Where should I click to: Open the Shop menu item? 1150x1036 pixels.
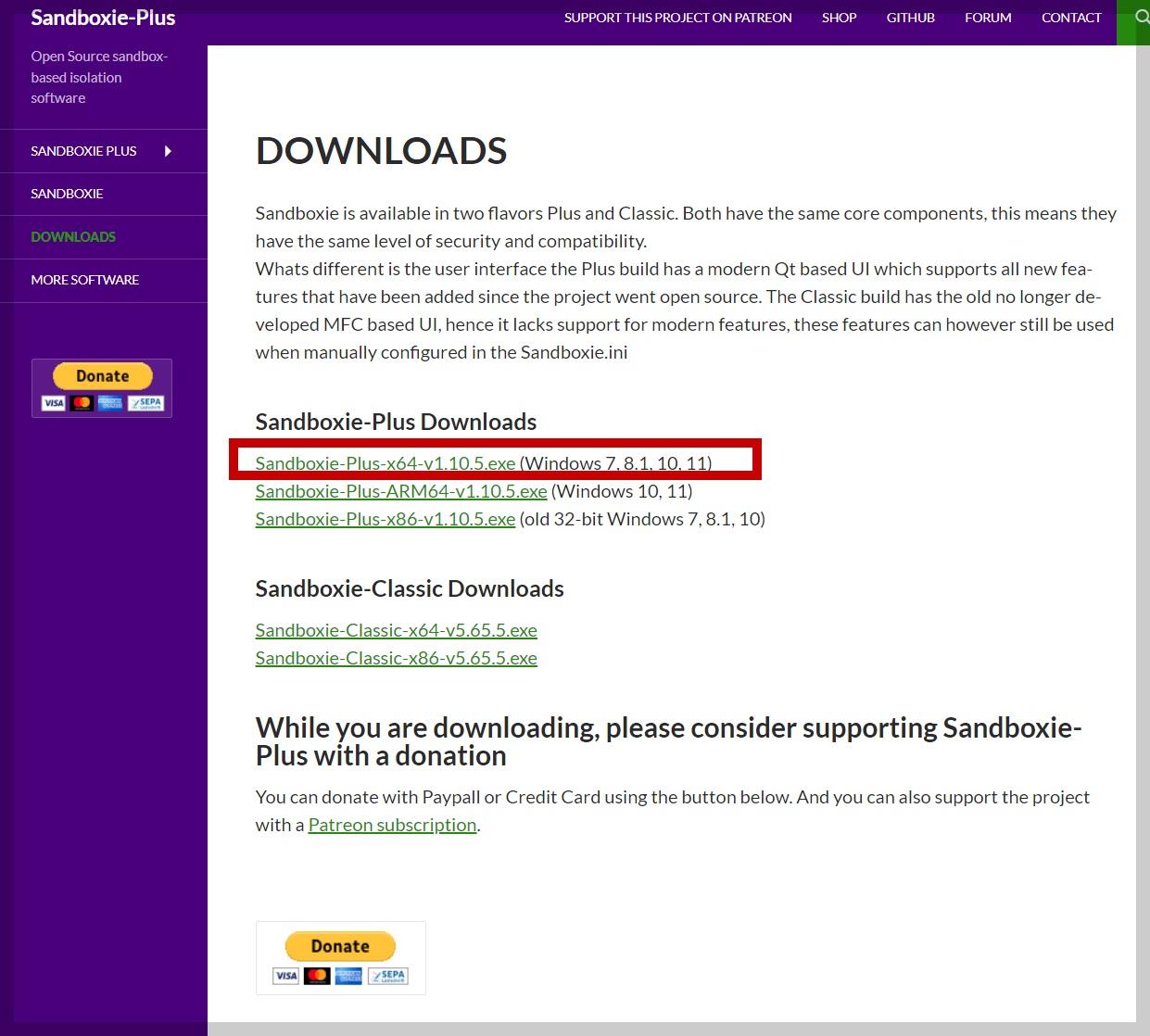coord(839,18)
